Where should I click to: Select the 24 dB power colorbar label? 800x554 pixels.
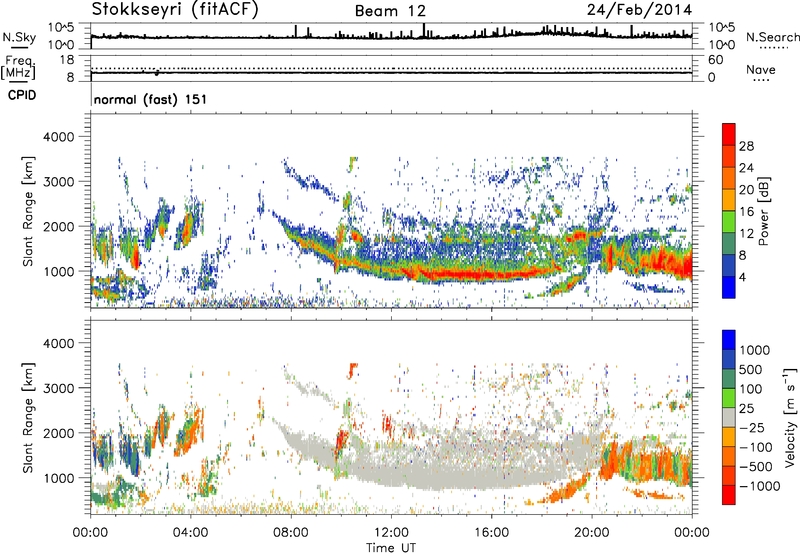coord(746,168)
